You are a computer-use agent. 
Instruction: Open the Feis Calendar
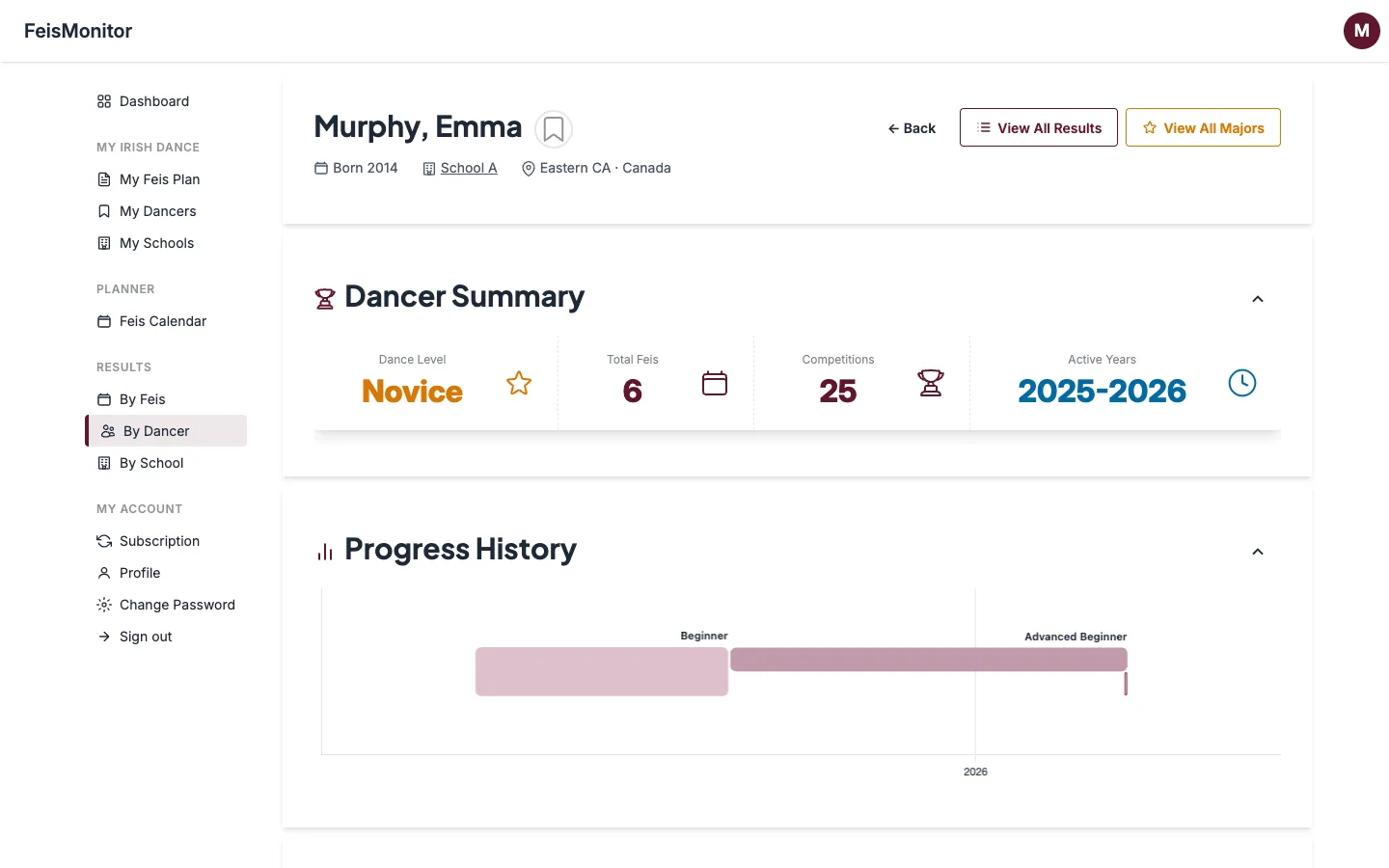(x=162, y=321)
